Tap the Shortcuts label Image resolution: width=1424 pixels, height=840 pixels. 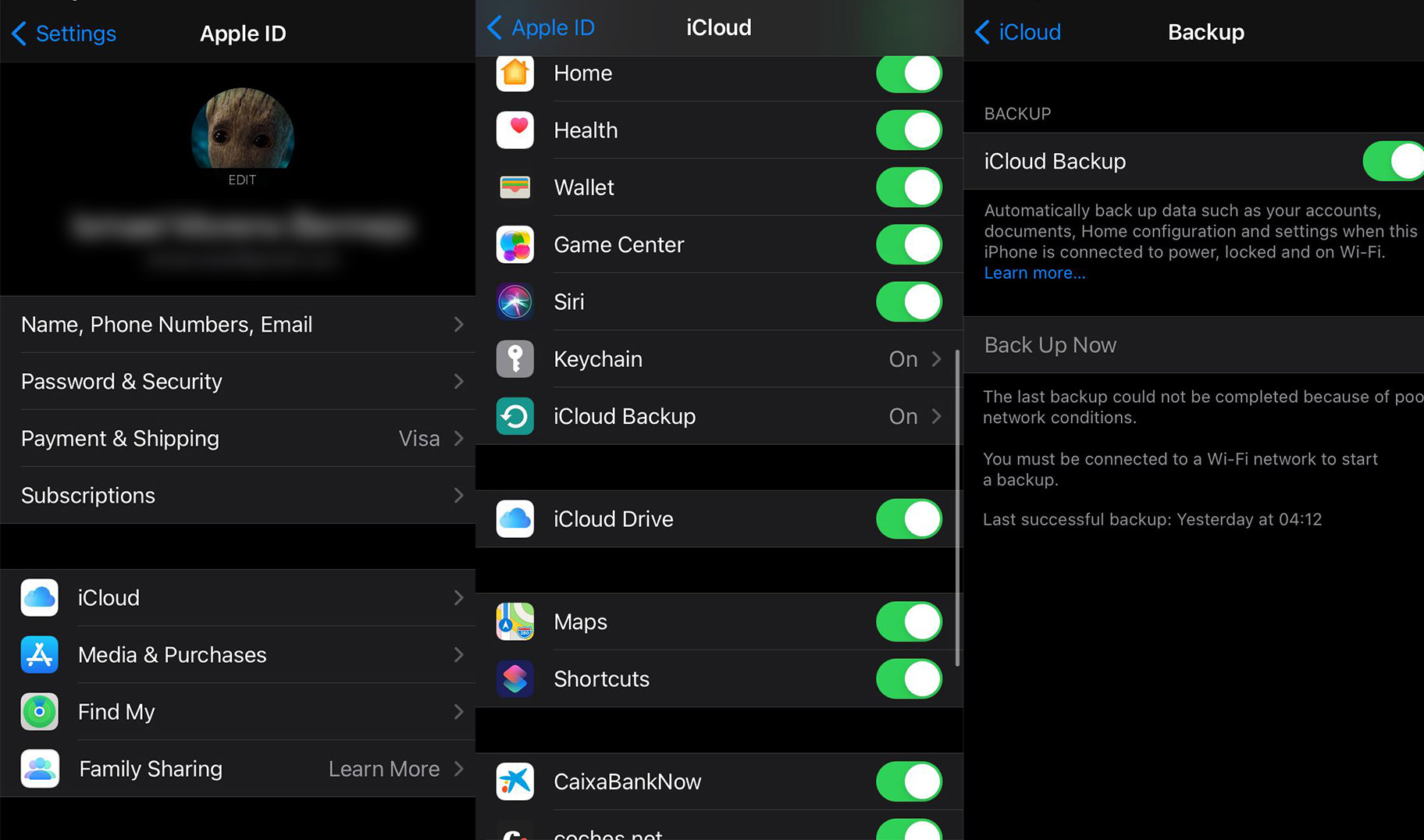pos(601,679)
